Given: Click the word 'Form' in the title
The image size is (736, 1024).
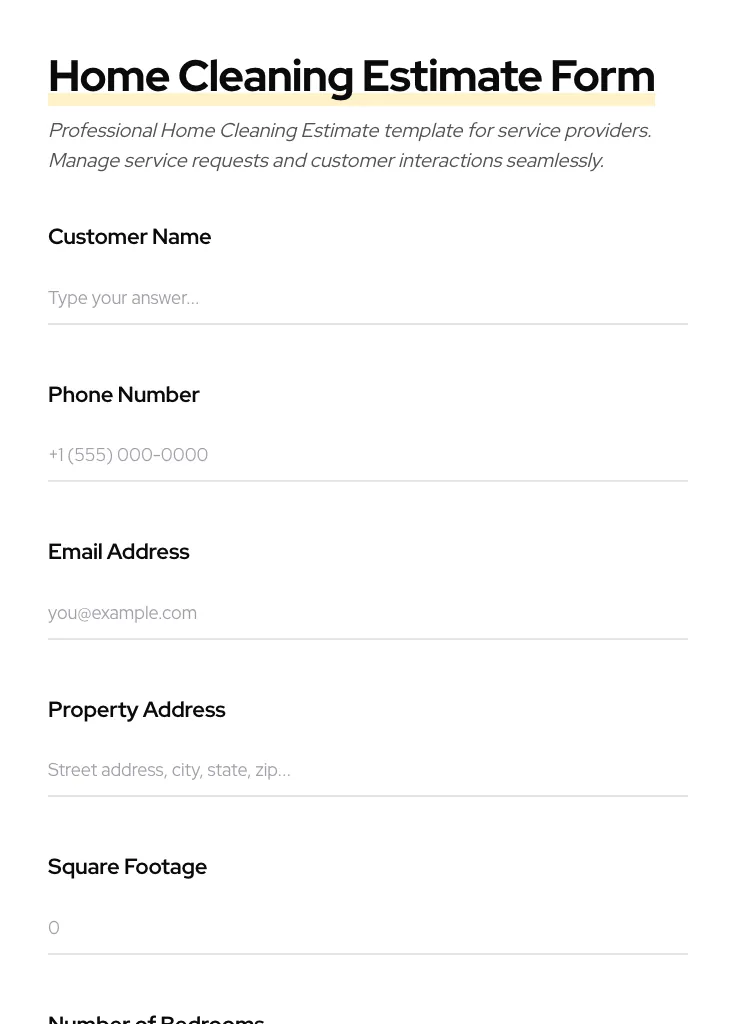Looking at the screenshot, I should pos(602,76).
